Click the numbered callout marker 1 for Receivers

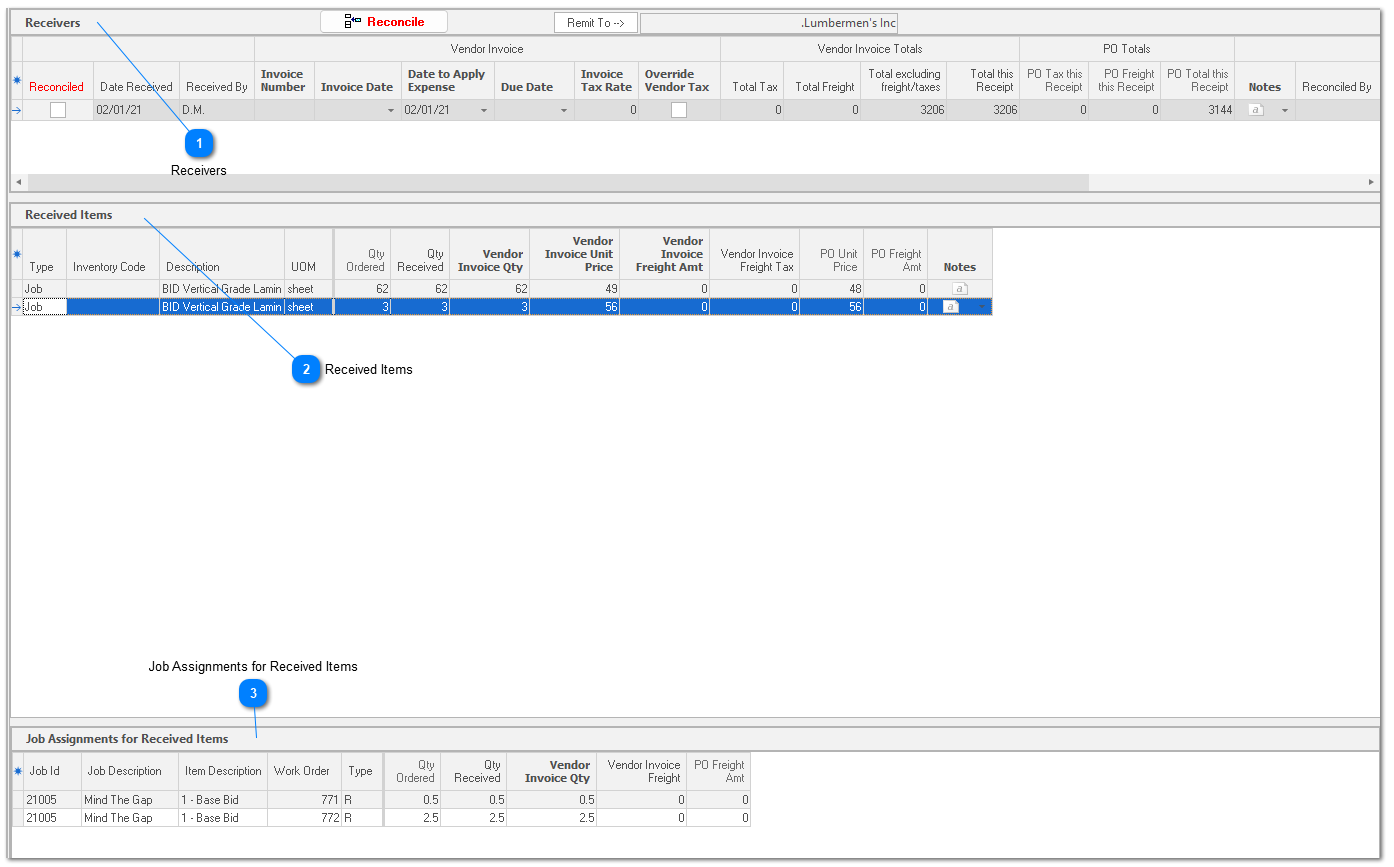click(x=199, y=144)
